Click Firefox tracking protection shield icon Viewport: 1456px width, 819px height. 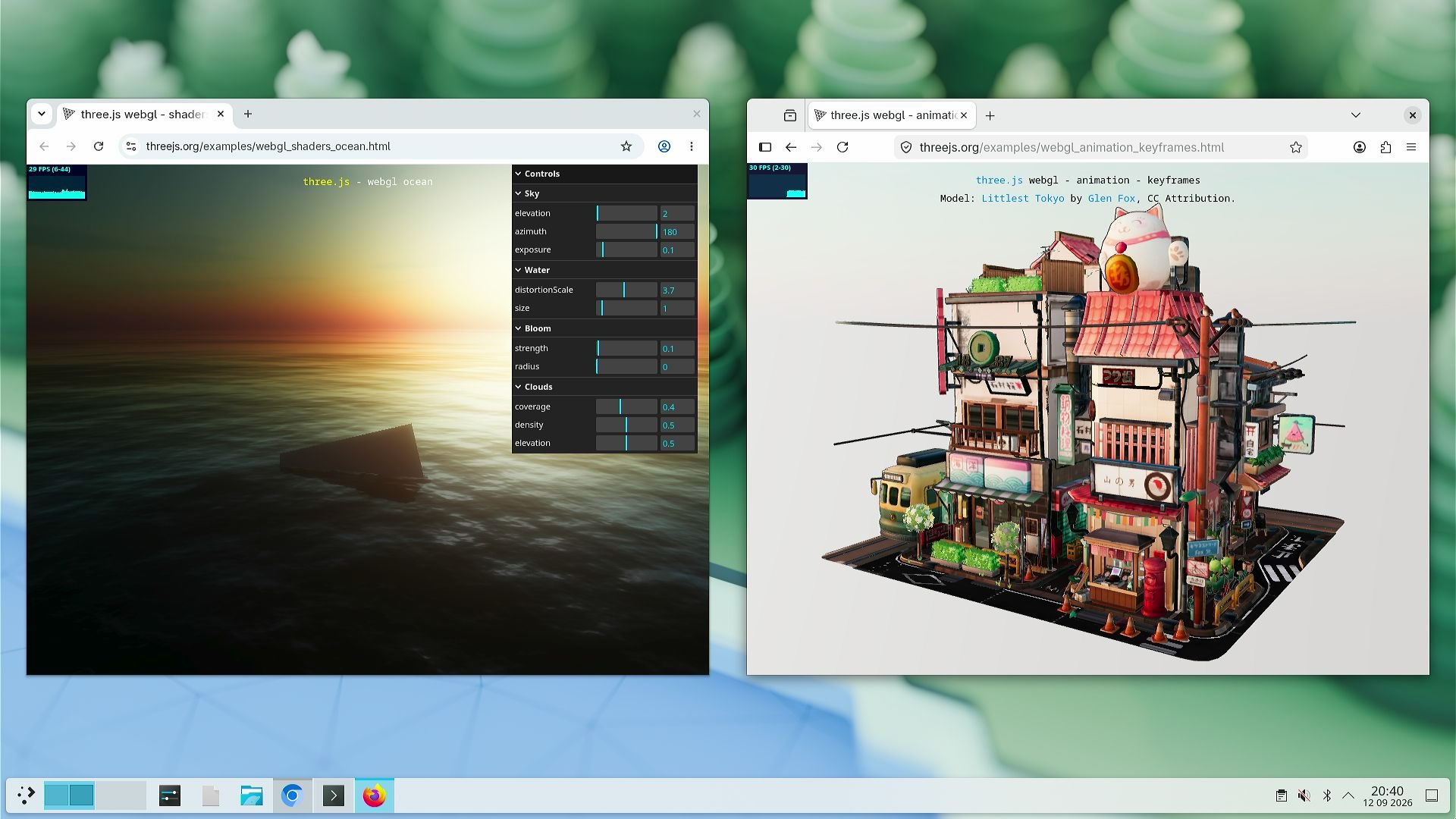pyautogui.click(x=906, y=147)
